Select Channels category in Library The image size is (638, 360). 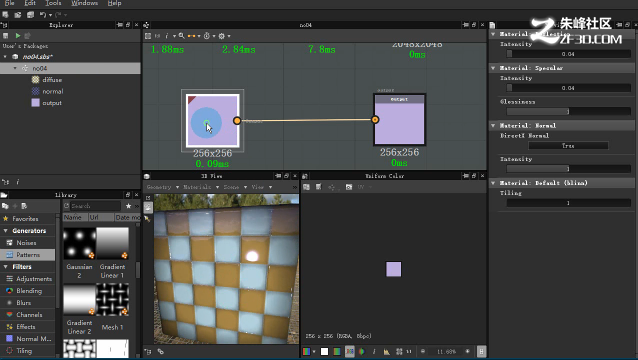(29, 315)
